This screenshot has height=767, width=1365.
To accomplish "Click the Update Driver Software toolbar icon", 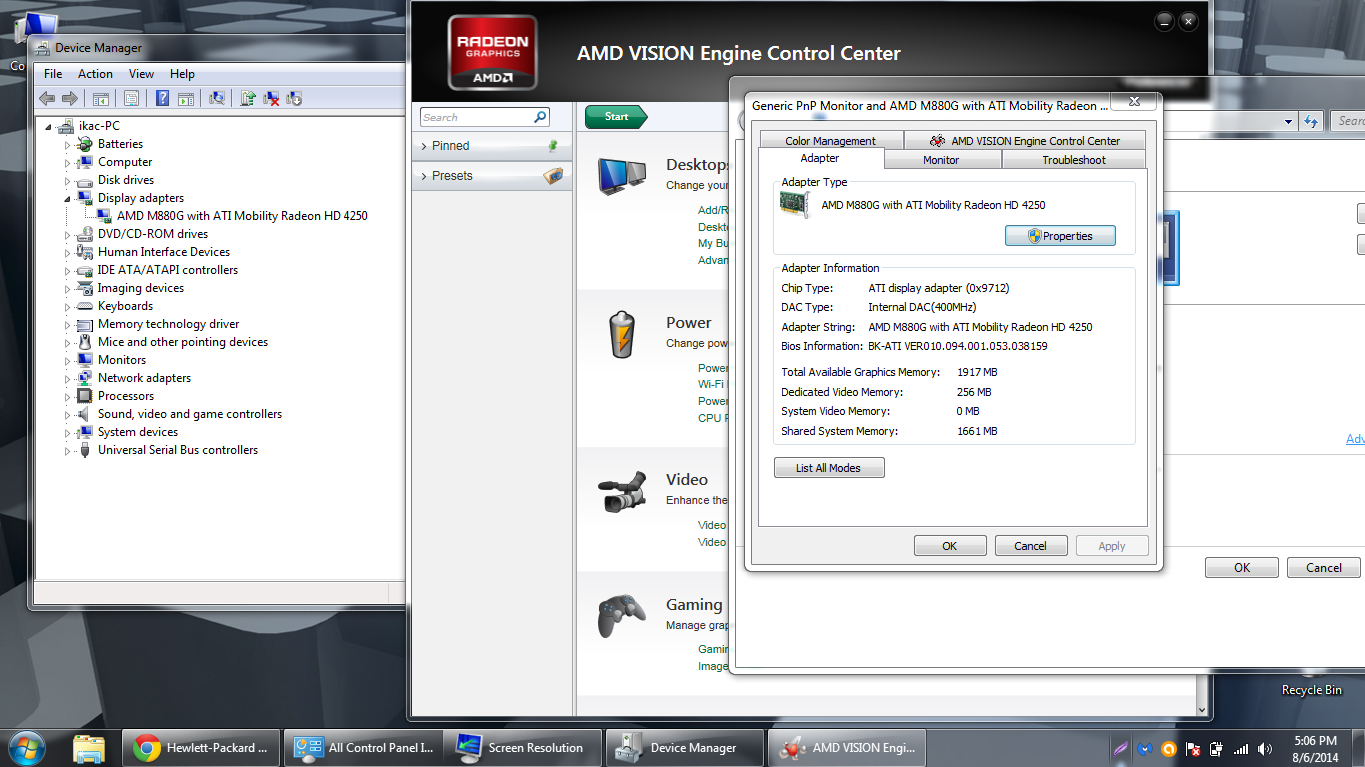I will [248, 98].
